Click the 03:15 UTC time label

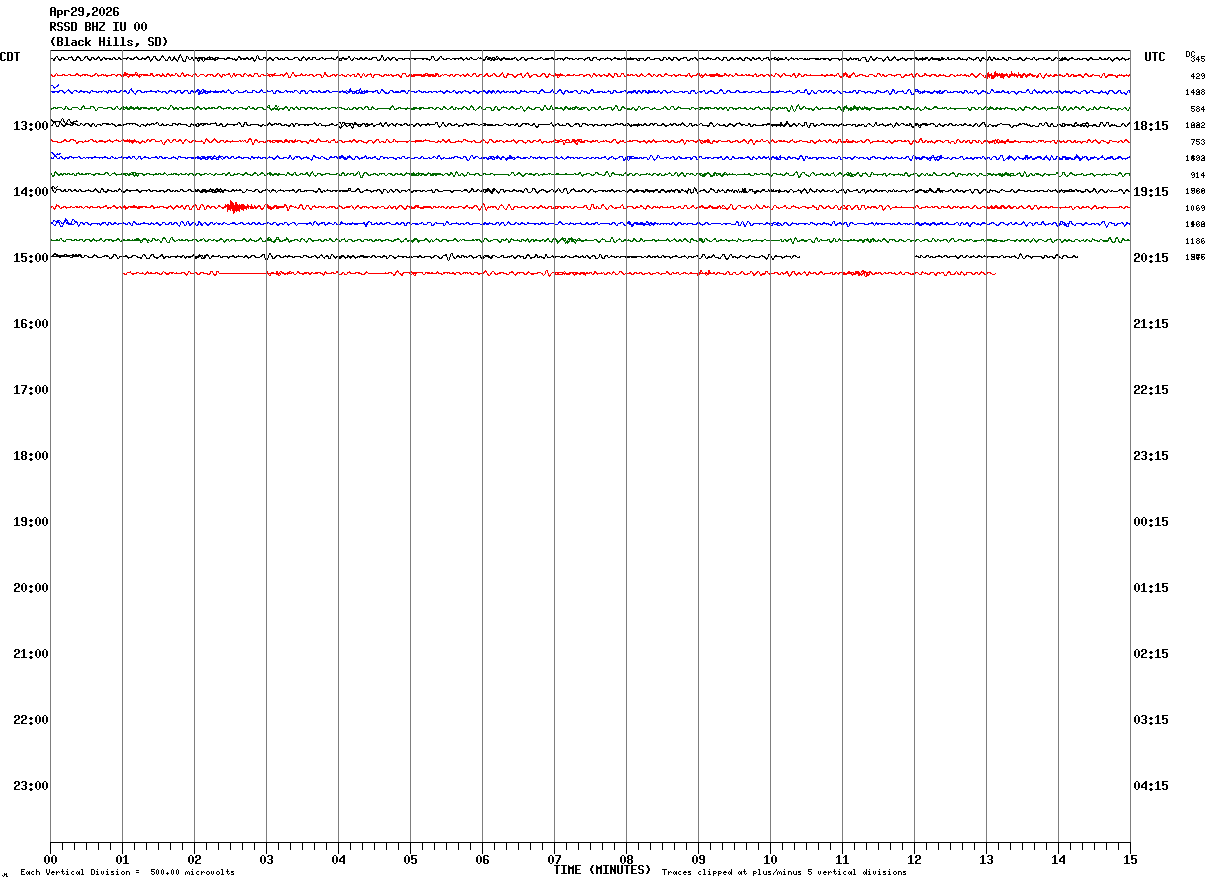pos(1151,720)
